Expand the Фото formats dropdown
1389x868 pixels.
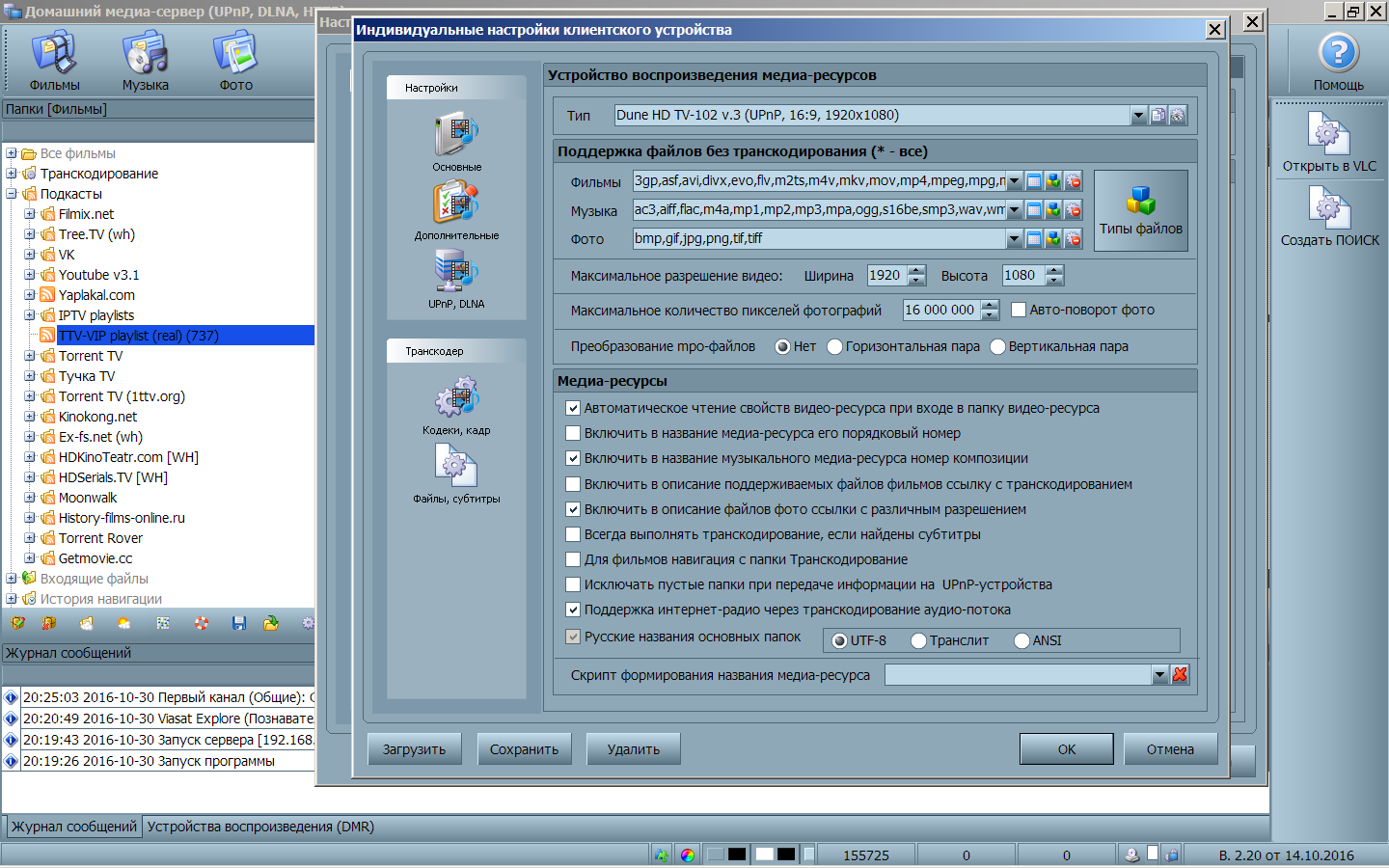(x=1014, y=239)
